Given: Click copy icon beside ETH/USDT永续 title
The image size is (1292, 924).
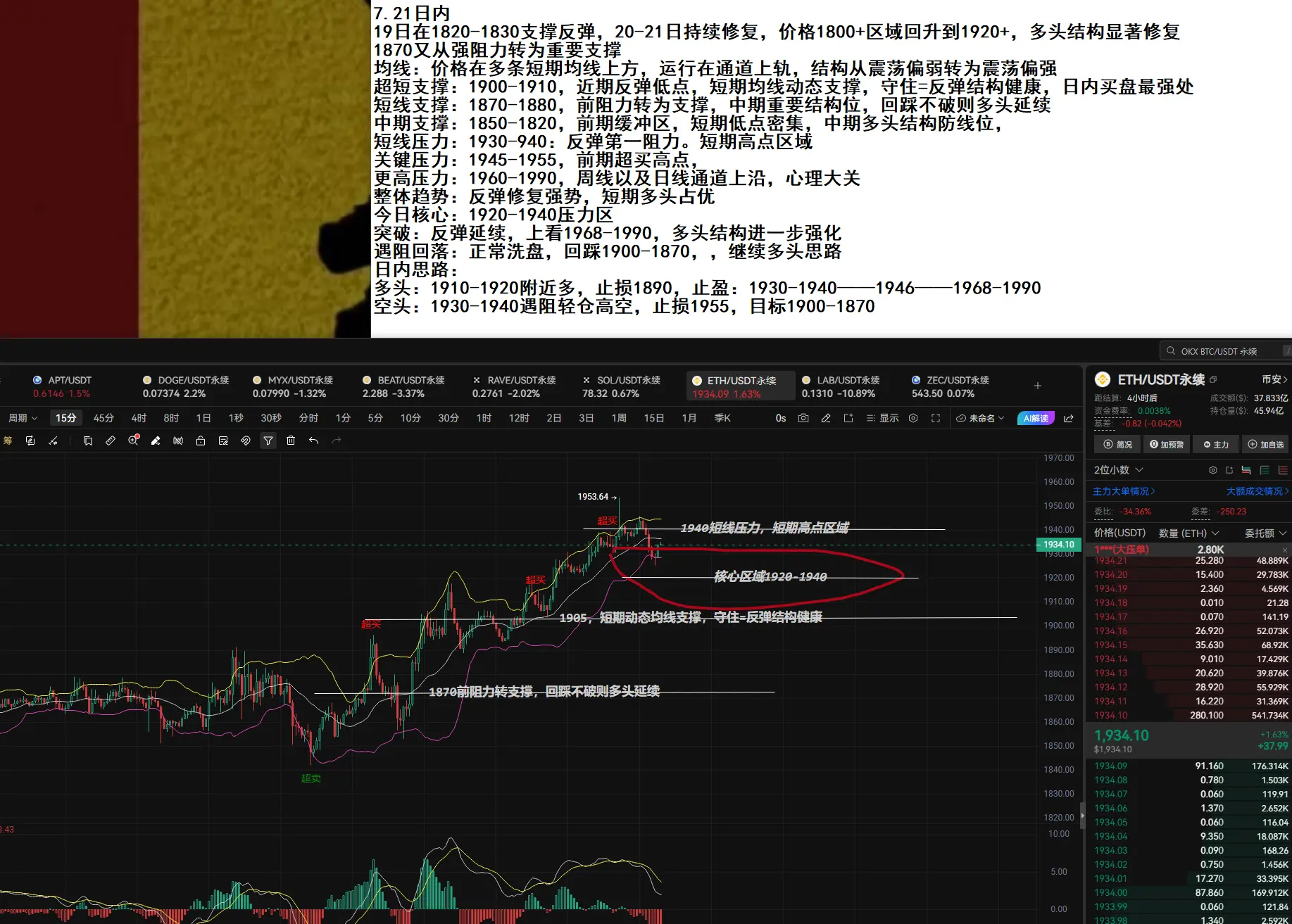Looking at the screenshot, I should [1213, 379].
